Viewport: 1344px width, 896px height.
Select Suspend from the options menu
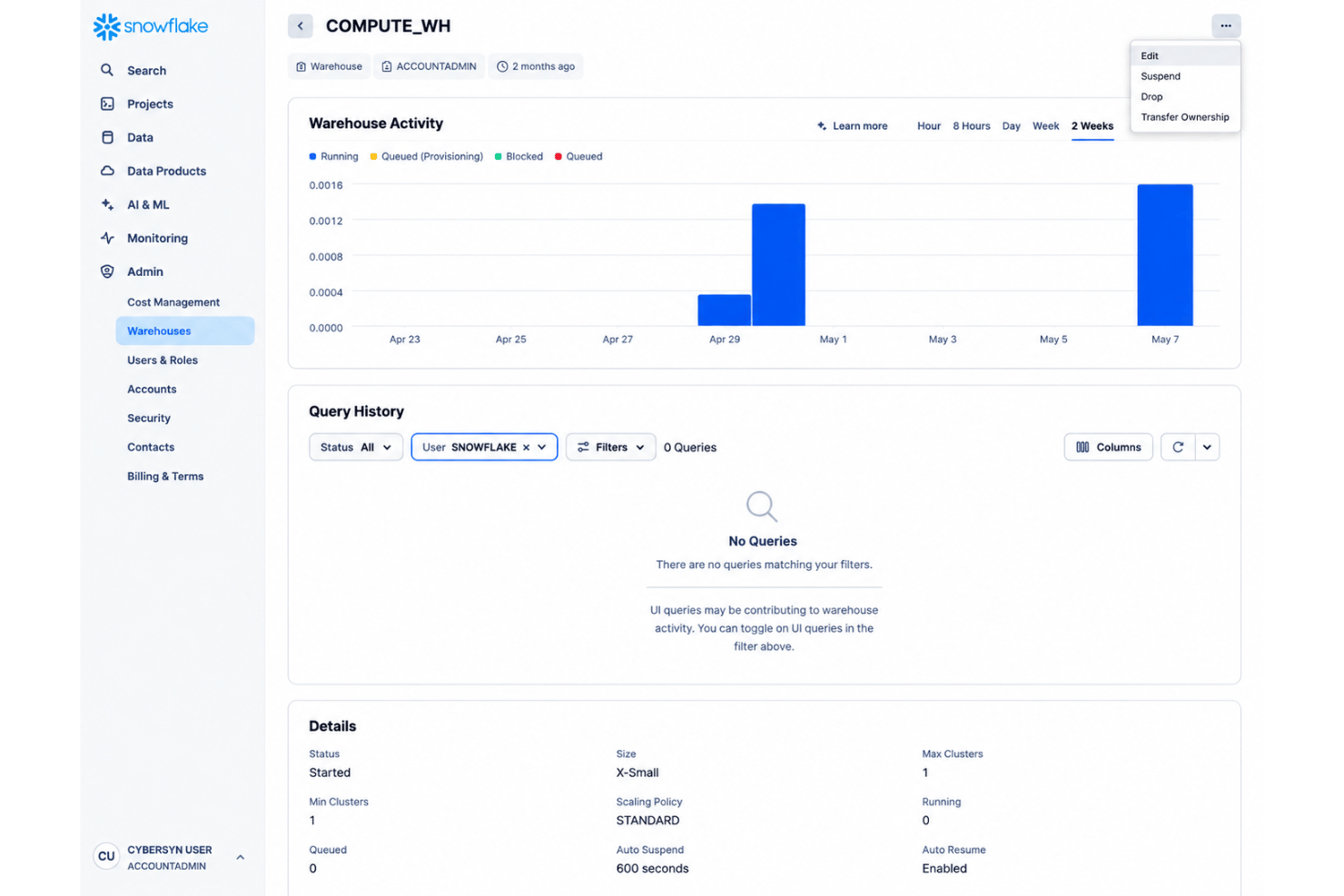1185,76
